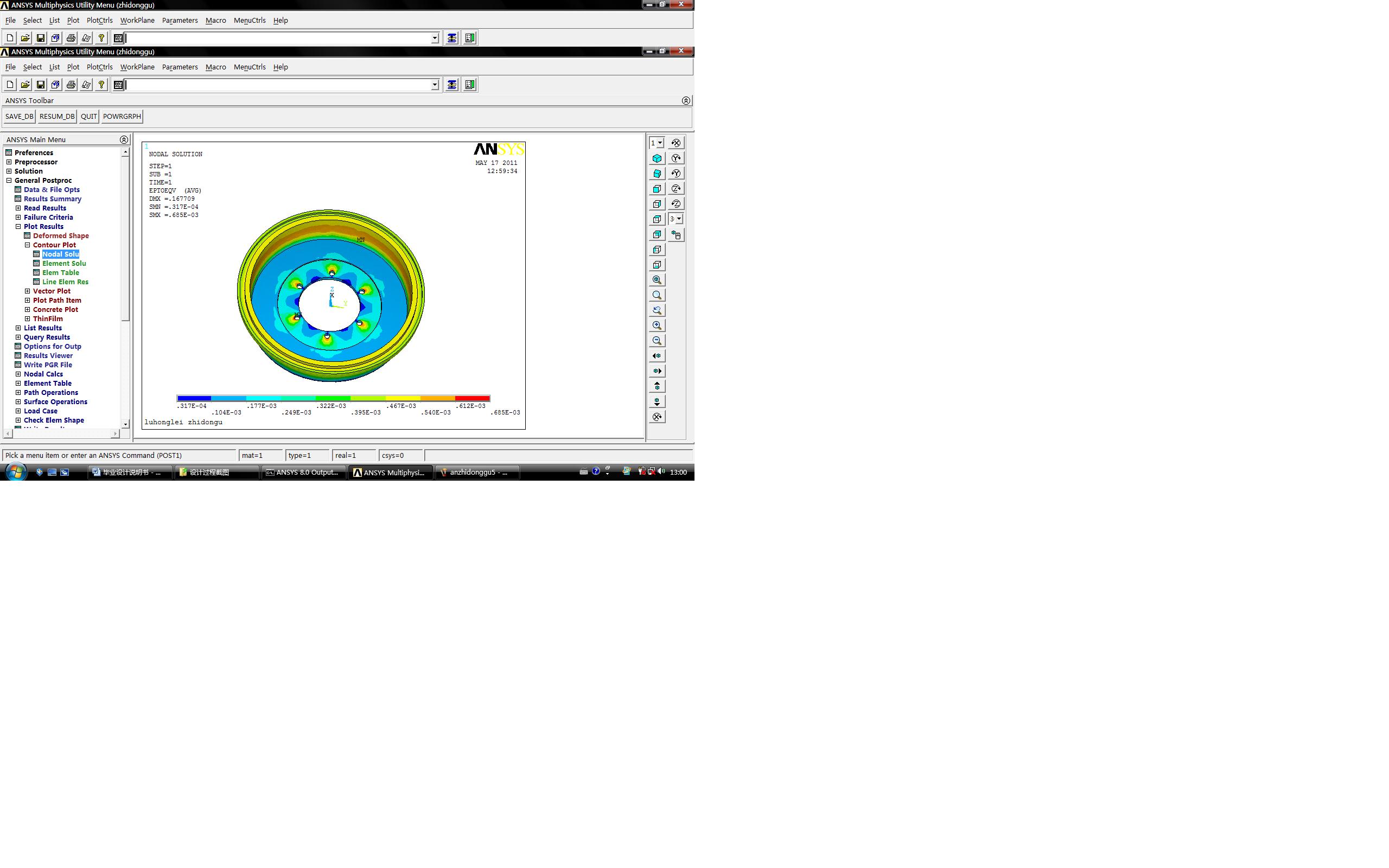Collapse the ANSYS Main Menu panel chevron
Screen dimensions: 1389x868
[124, 139]
